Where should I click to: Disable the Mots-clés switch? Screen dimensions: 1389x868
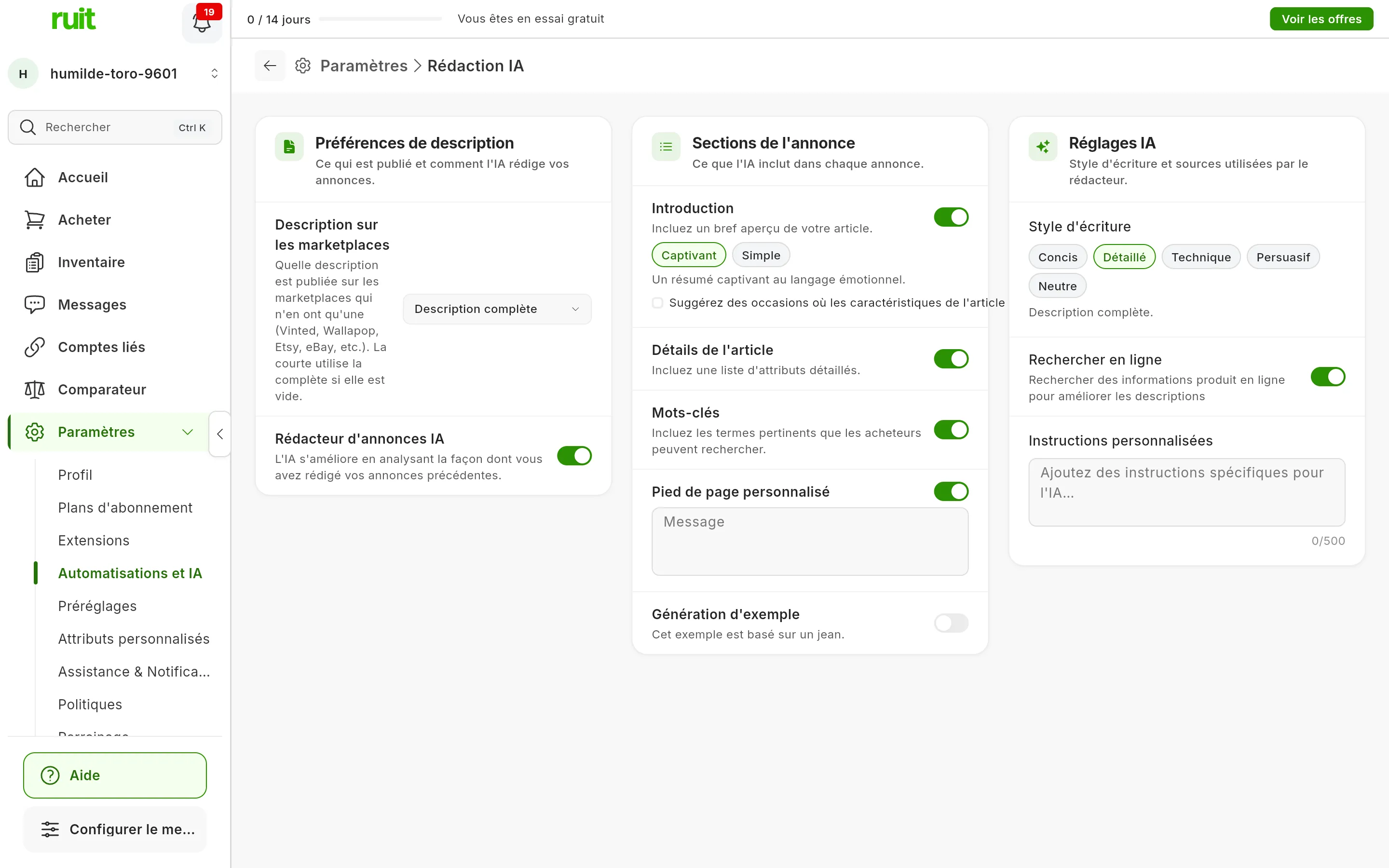[x=951, y=430]
